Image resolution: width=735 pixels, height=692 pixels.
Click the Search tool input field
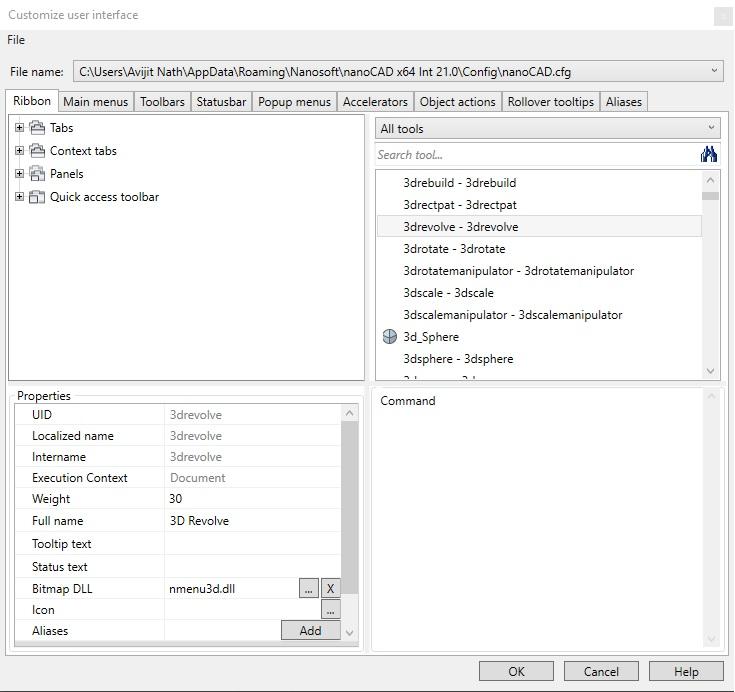click(x=535, y=155)
